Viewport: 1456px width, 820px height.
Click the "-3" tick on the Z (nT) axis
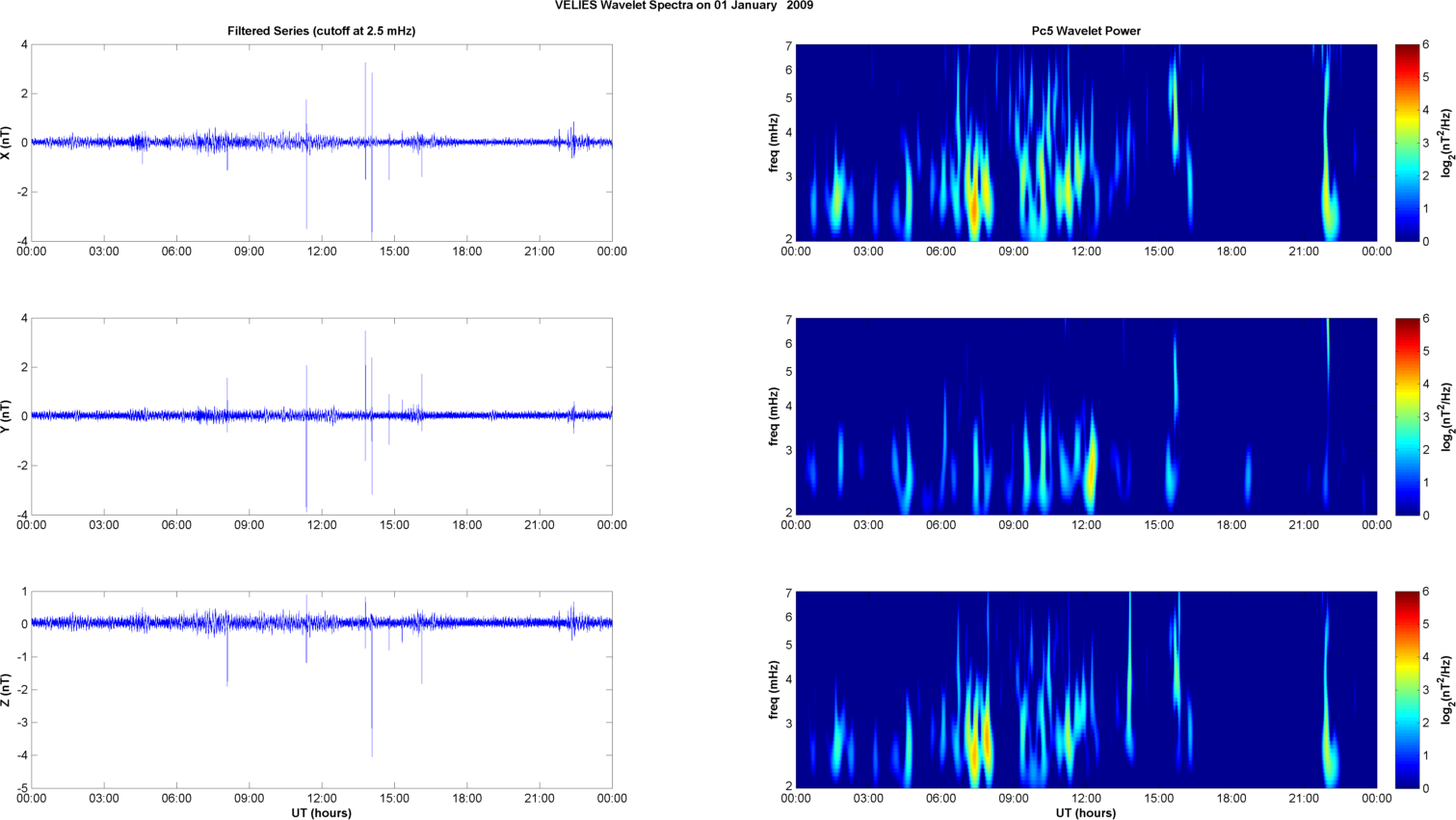coord(21,723)
